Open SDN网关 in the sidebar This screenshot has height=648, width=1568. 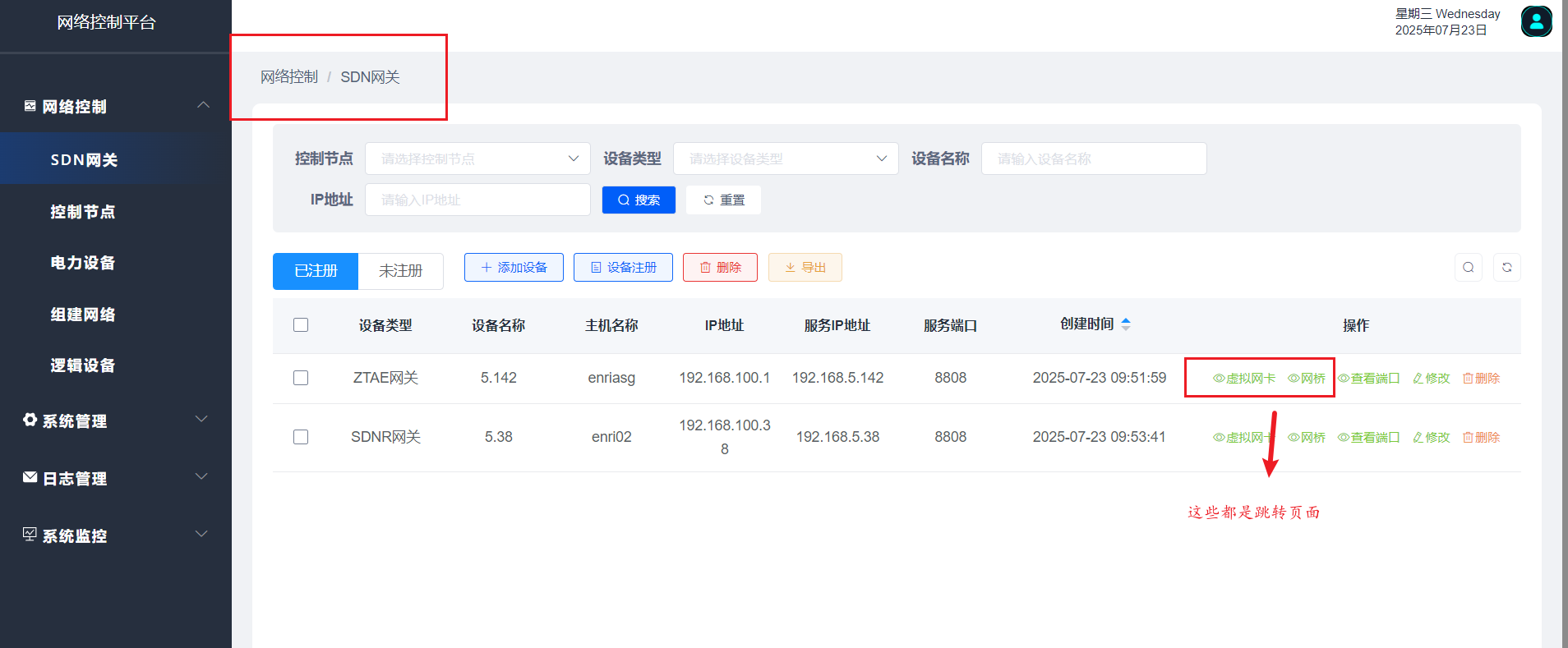116,159
